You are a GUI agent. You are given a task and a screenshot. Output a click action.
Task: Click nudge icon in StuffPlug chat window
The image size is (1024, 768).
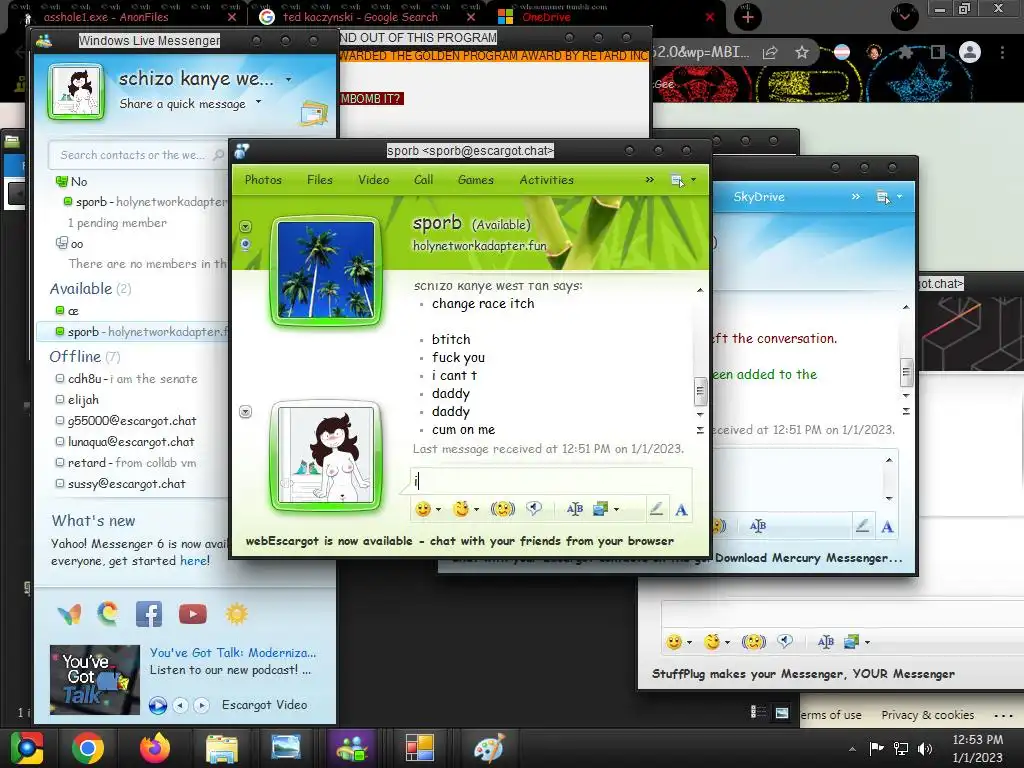pyautogui.click(x=754, y=642)
